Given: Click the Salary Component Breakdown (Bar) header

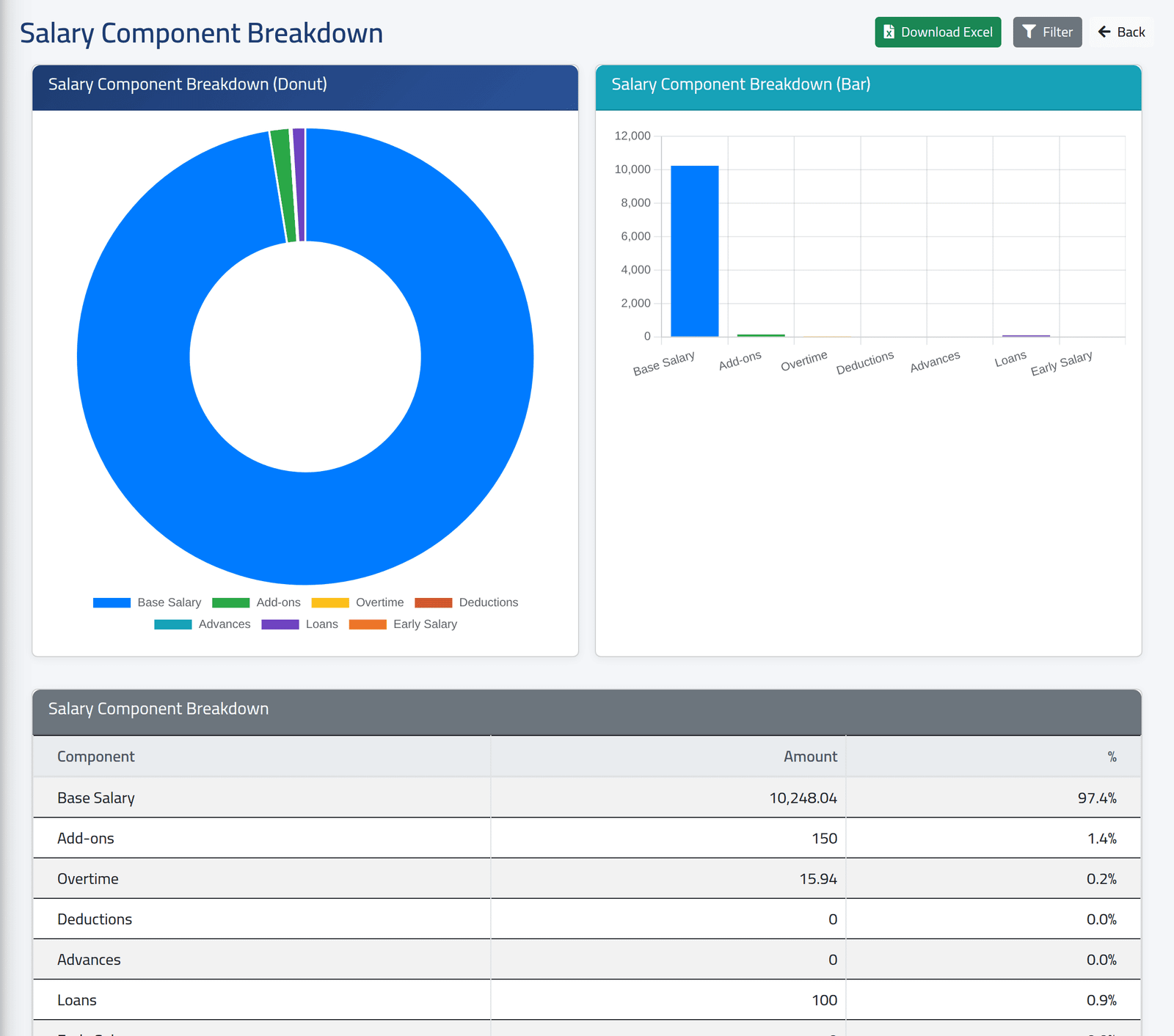Looking at the screenshot, I should 869,87.
